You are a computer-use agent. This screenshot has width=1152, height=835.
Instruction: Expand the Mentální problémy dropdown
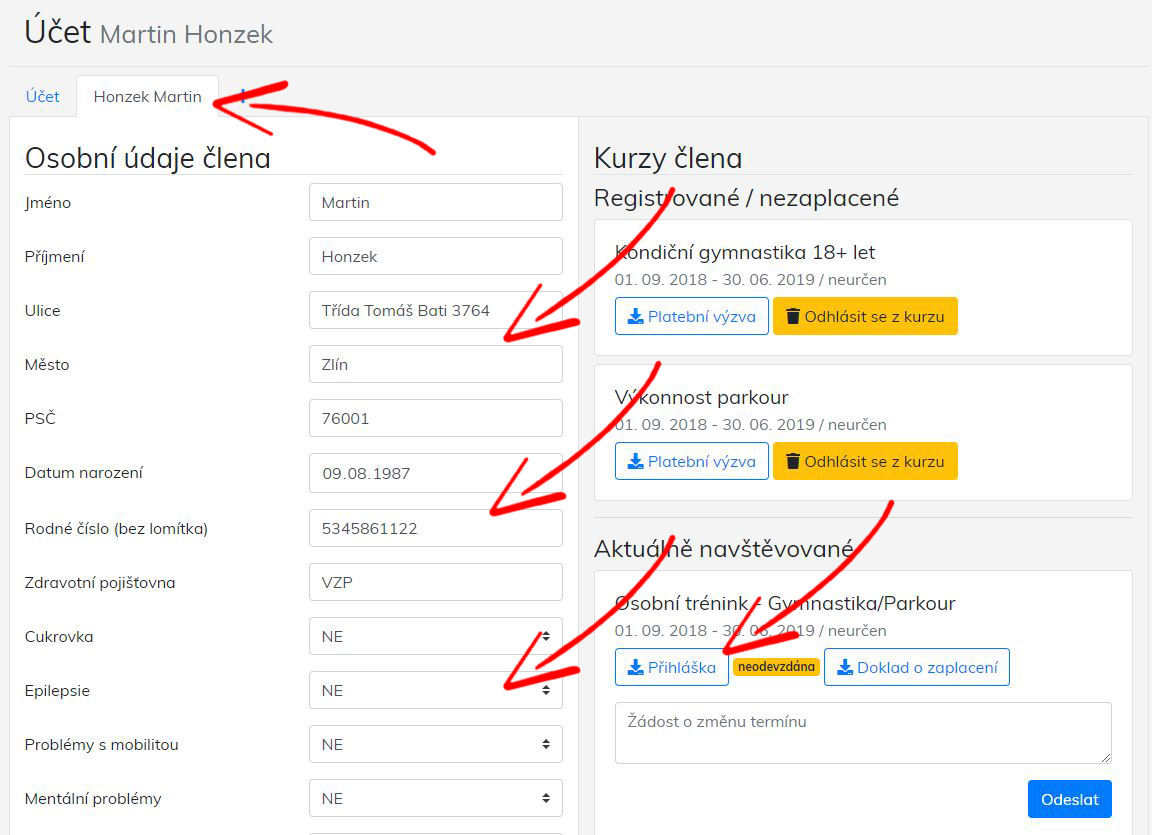tap(435, 799)
